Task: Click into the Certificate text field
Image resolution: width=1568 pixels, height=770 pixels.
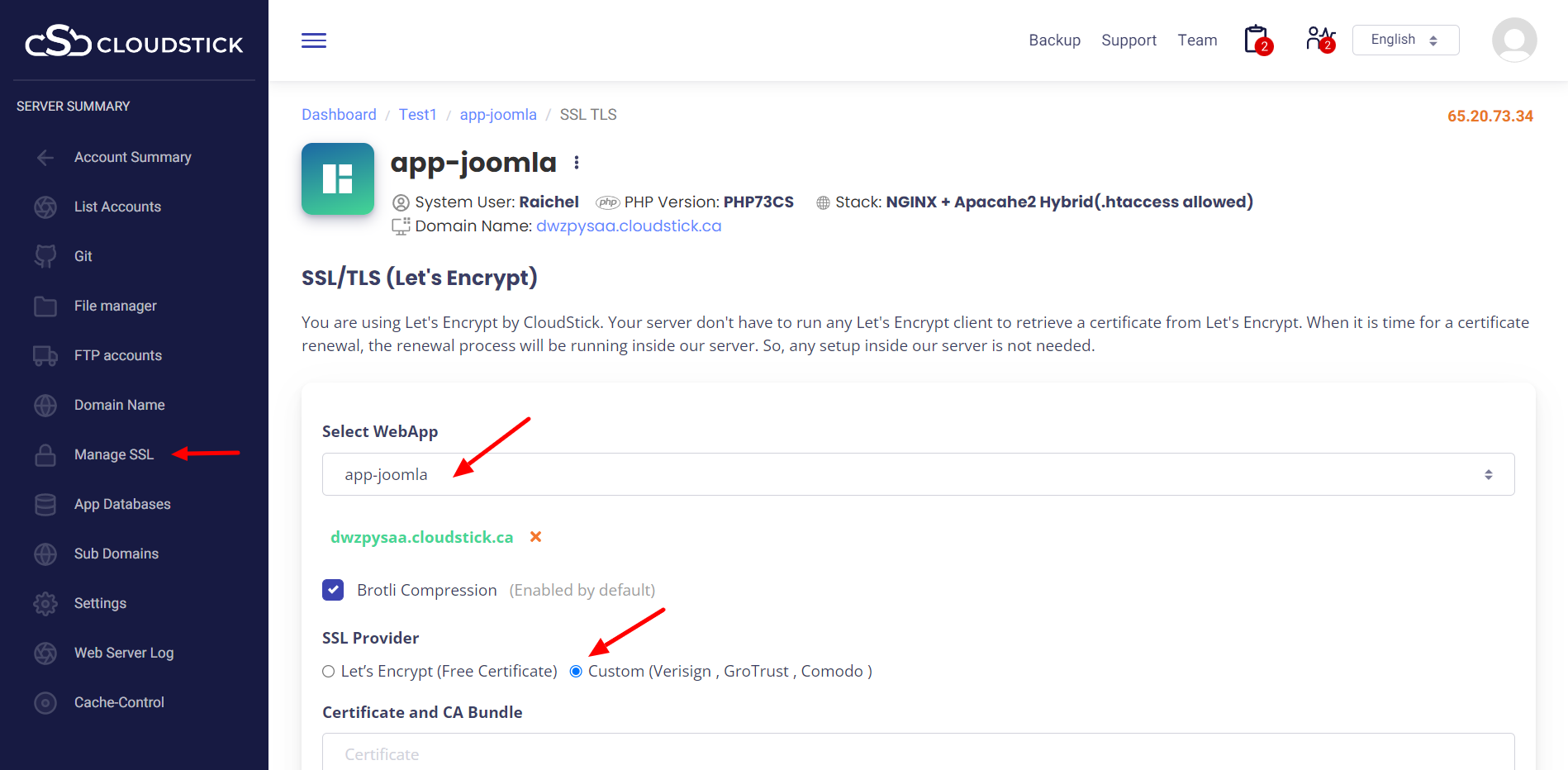Action: click(x=918, y=753)
